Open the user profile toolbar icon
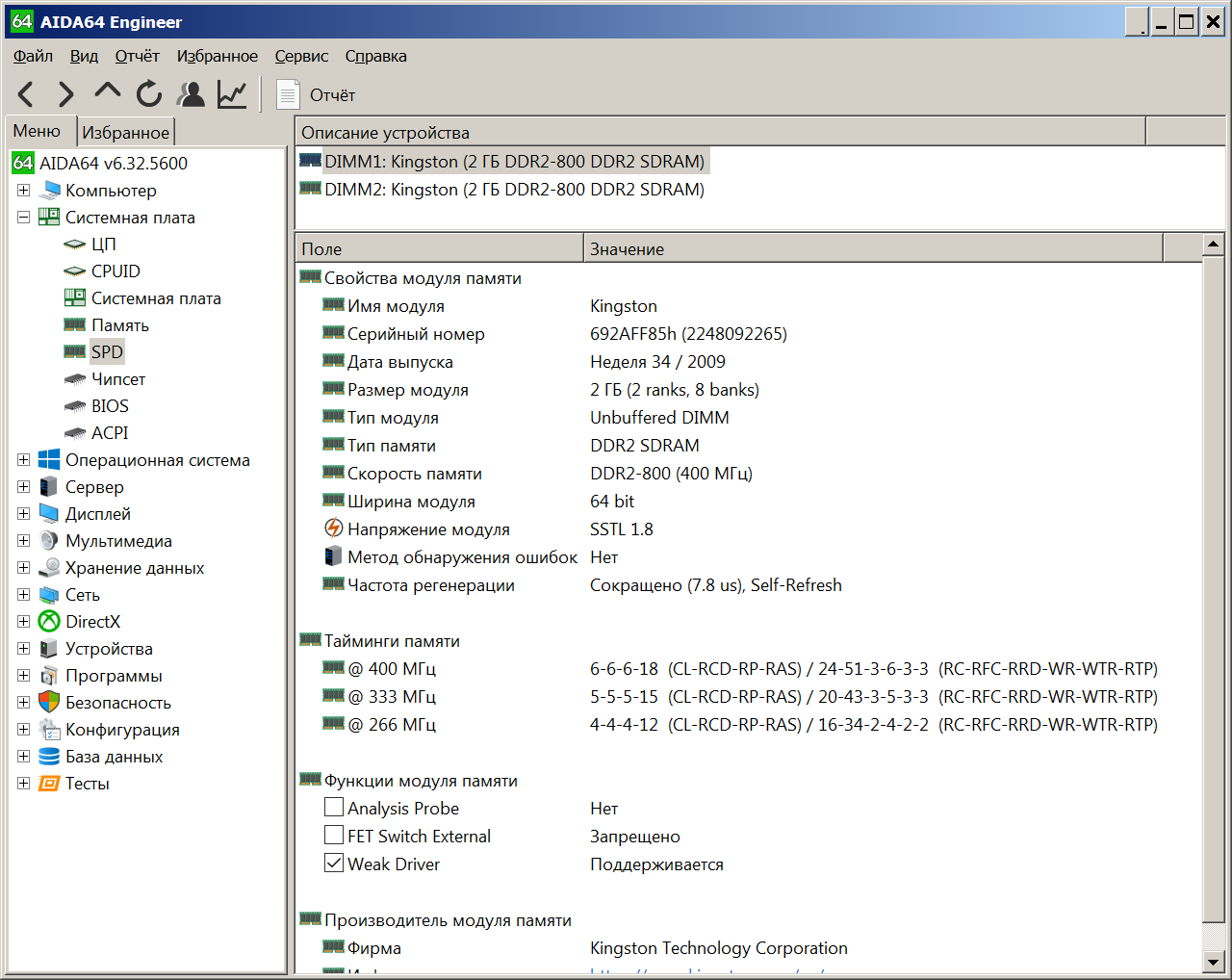 [192, 93]
